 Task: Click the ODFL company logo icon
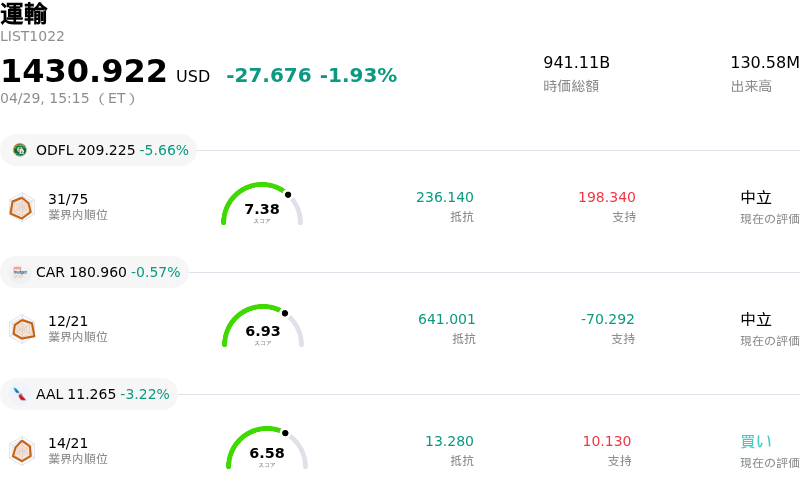20,150
